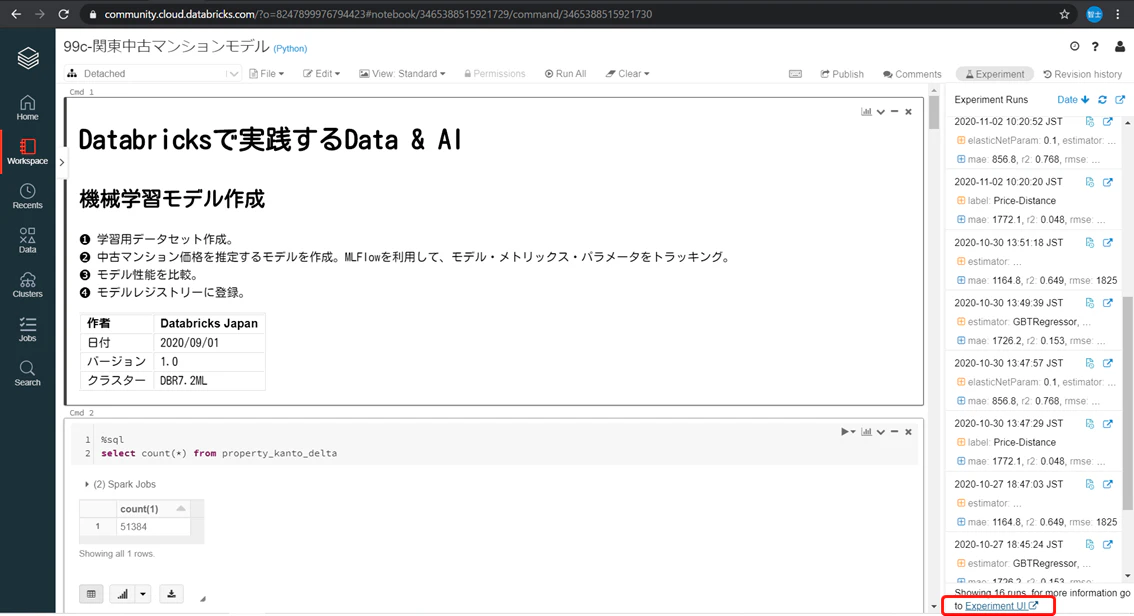The image size is (1134, 616).
Task: Open the File menu
Action: pos(266,74)
